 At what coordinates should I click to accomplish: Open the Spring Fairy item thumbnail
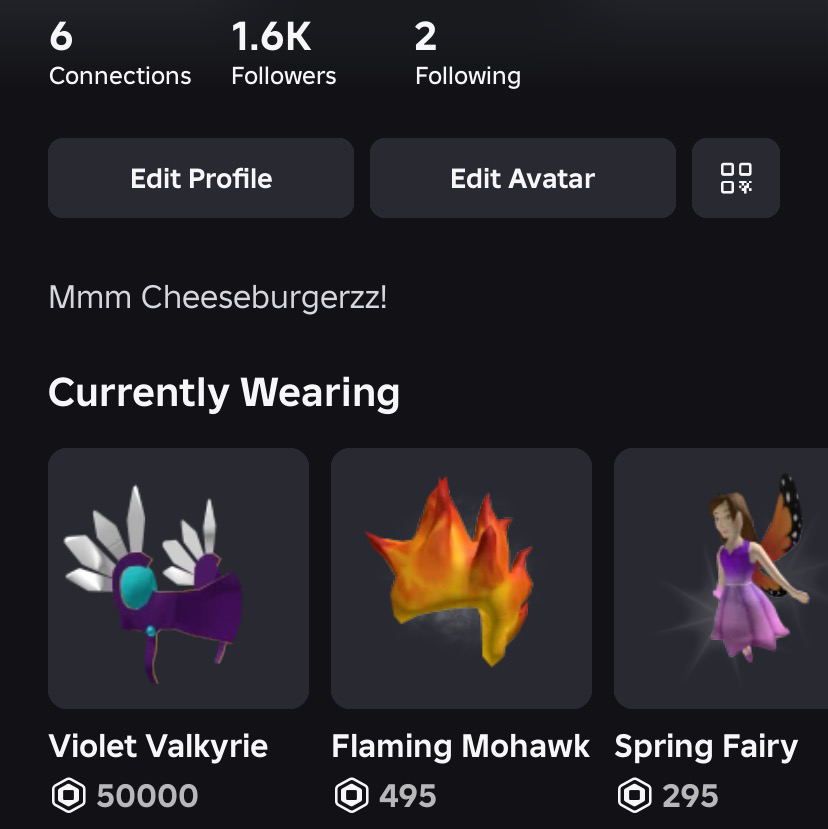721,578
